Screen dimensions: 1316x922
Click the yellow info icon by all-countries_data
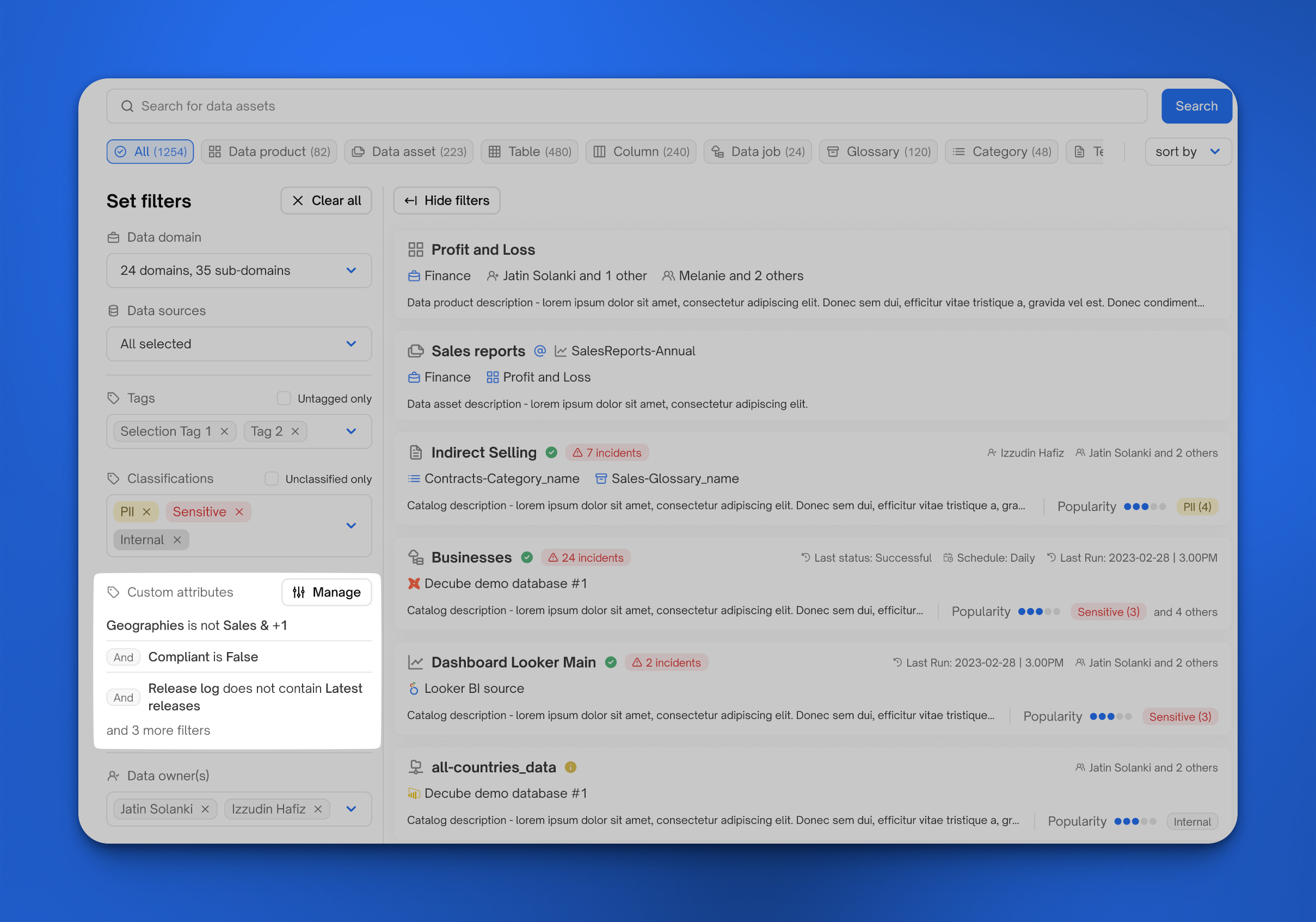tap(570, 767)
